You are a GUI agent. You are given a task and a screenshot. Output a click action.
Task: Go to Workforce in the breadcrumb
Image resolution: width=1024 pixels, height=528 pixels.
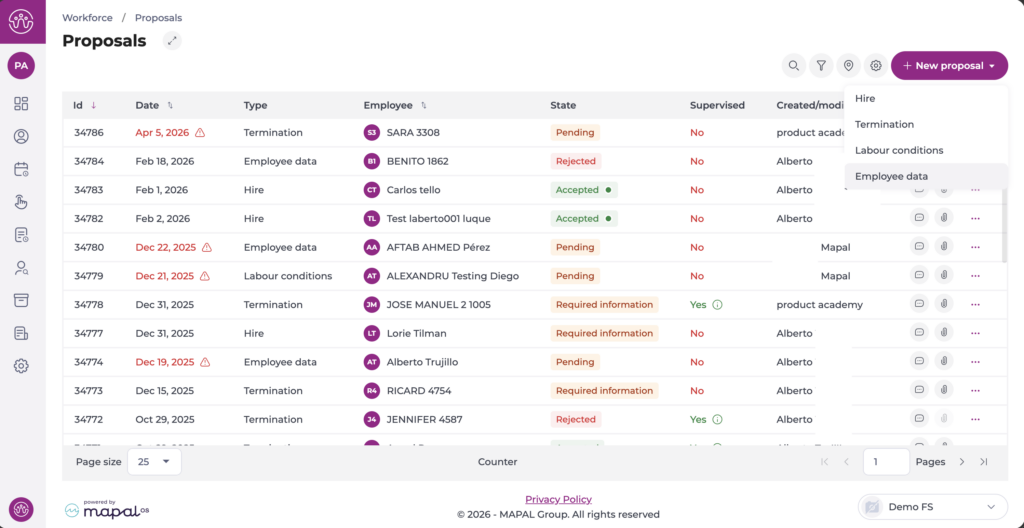[x=86, y=18]
